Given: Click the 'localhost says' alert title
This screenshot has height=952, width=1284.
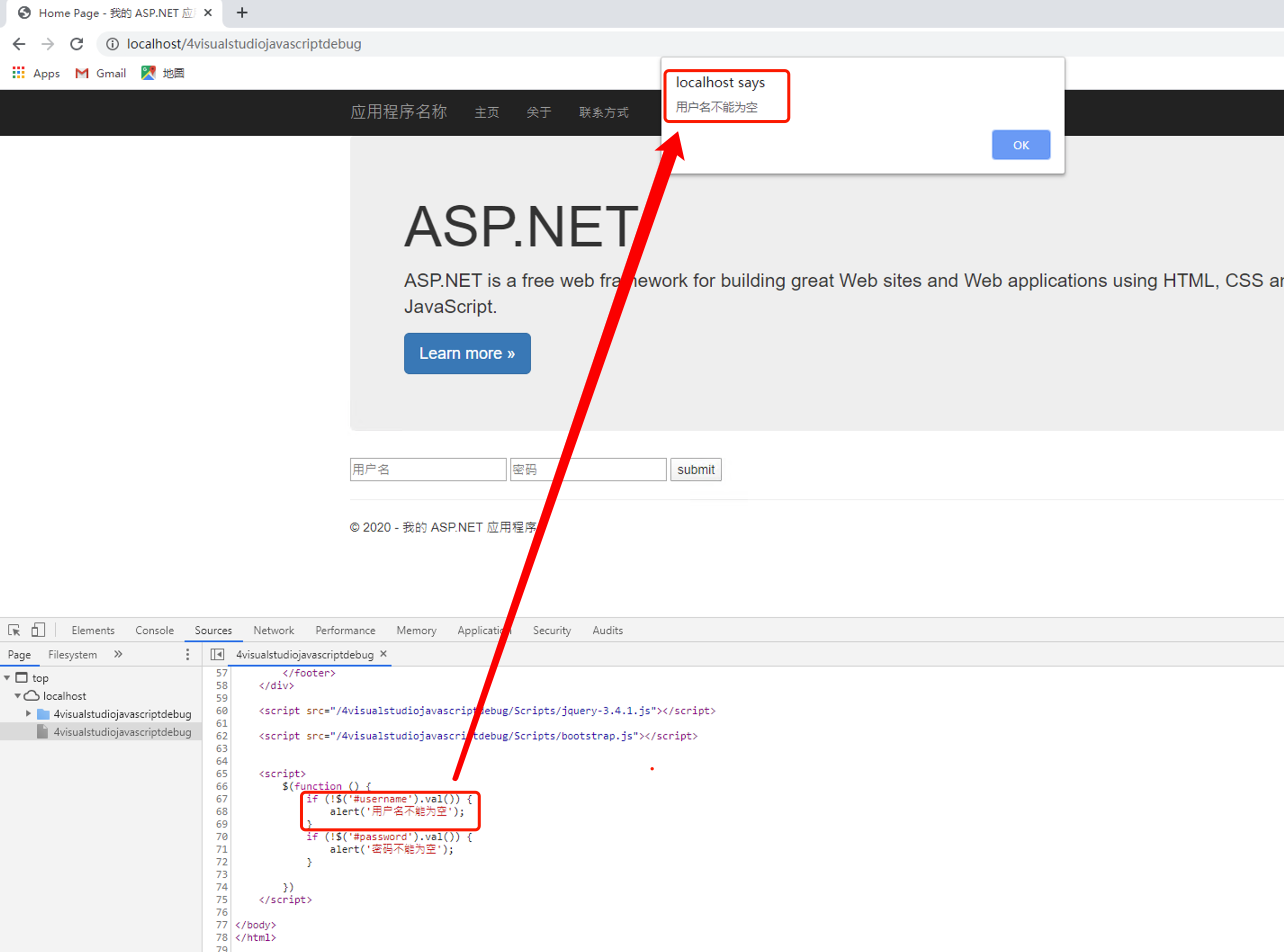Looking at the screenshot, I should [x=720, y=83].
